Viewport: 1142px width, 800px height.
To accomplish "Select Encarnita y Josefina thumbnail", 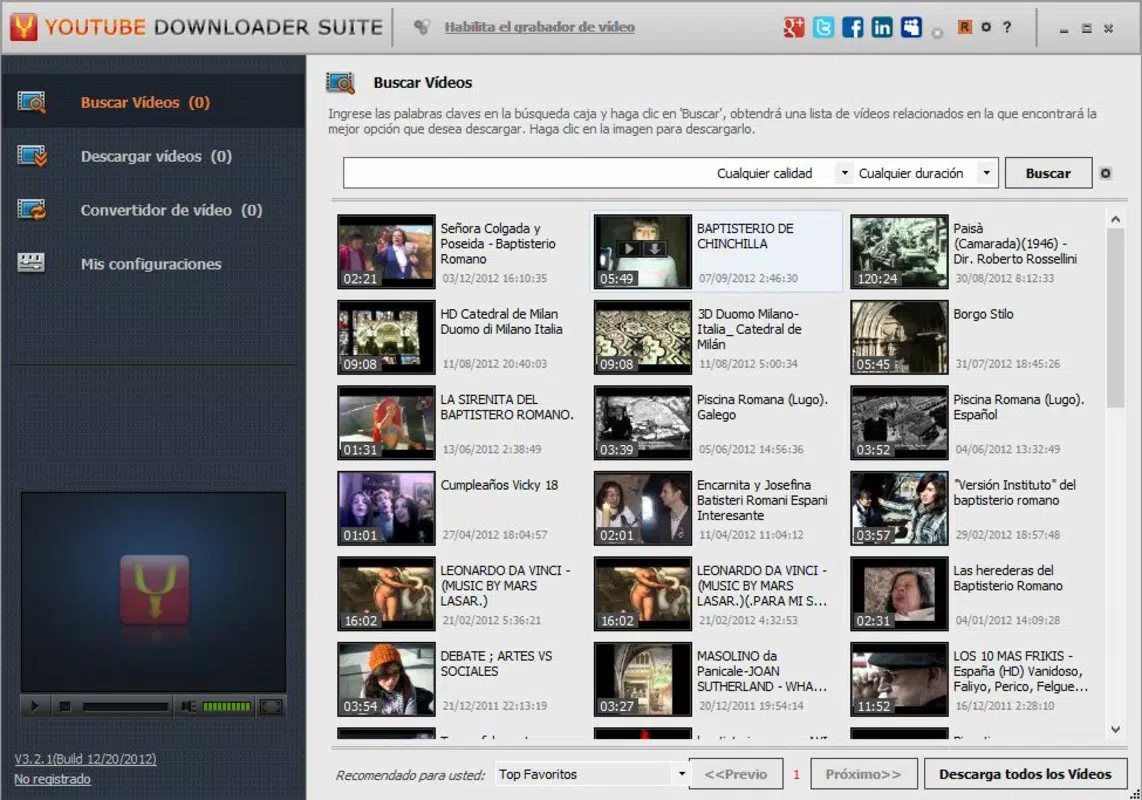I will click(642, 508).
